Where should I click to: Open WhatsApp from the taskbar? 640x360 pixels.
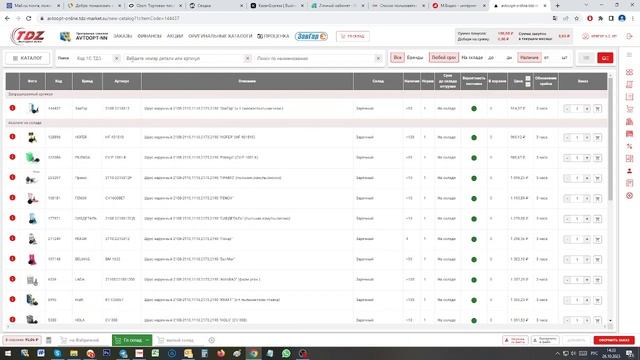[286, 353]
